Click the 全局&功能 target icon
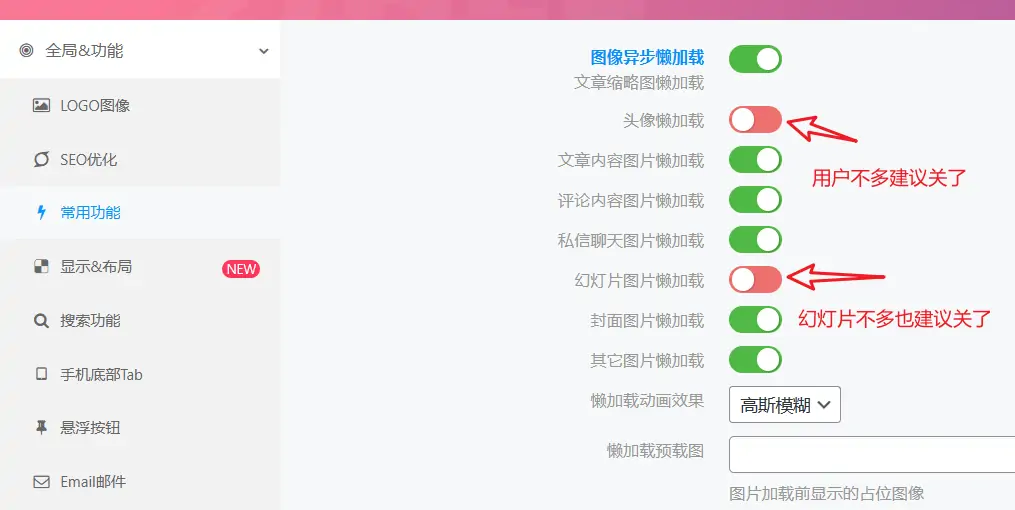 tap(26, 50)
